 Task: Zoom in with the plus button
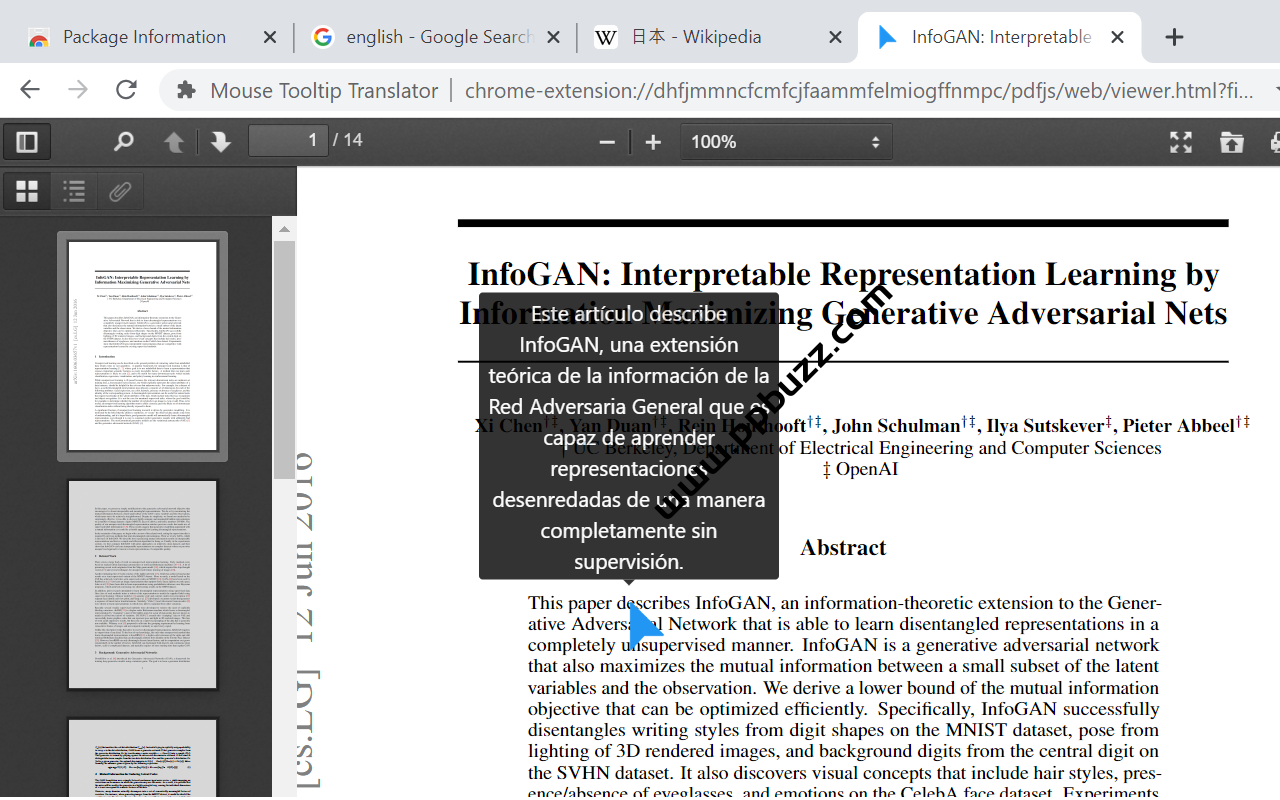tap(653, 142)
